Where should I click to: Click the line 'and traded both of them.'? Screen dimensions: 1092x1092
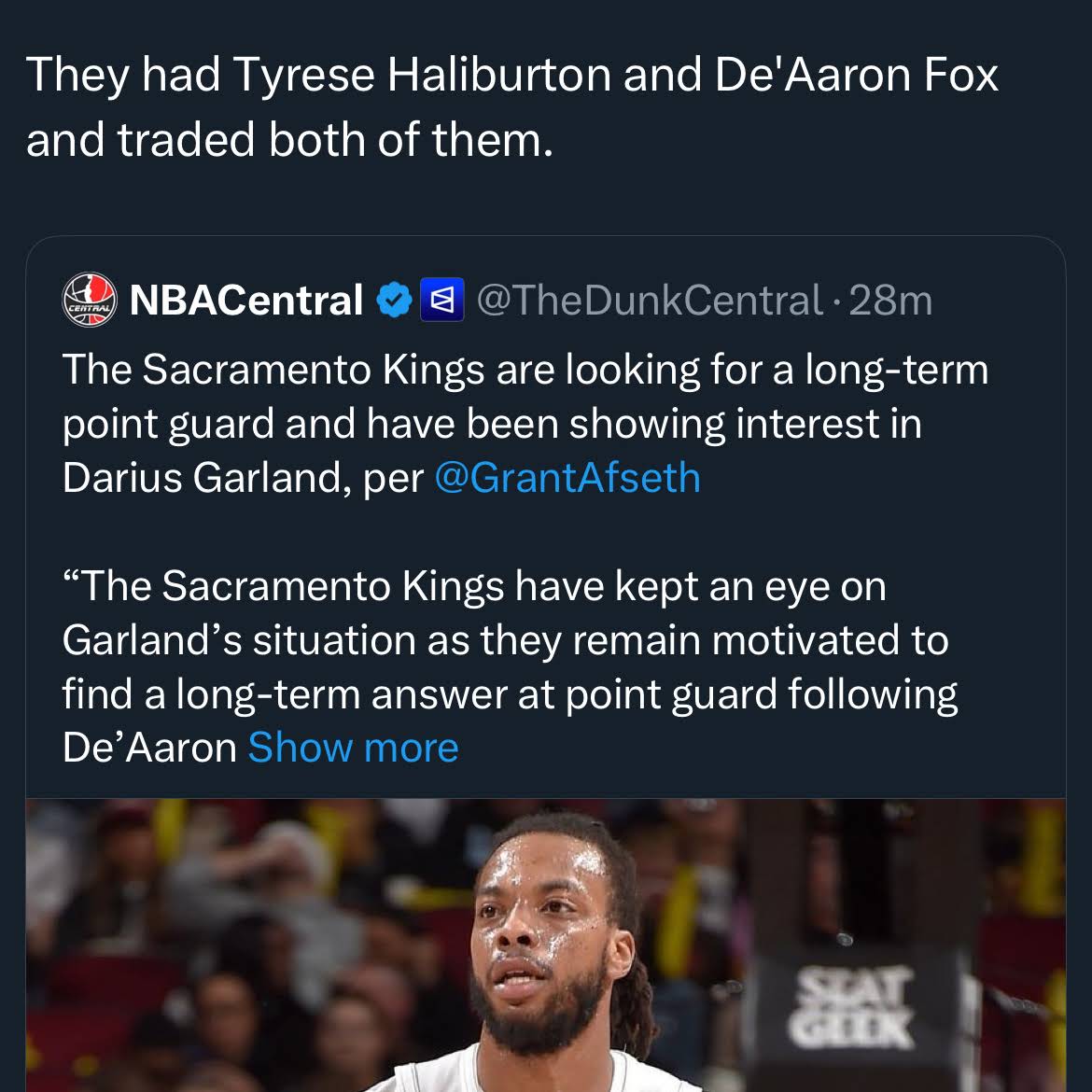point(289,139)
